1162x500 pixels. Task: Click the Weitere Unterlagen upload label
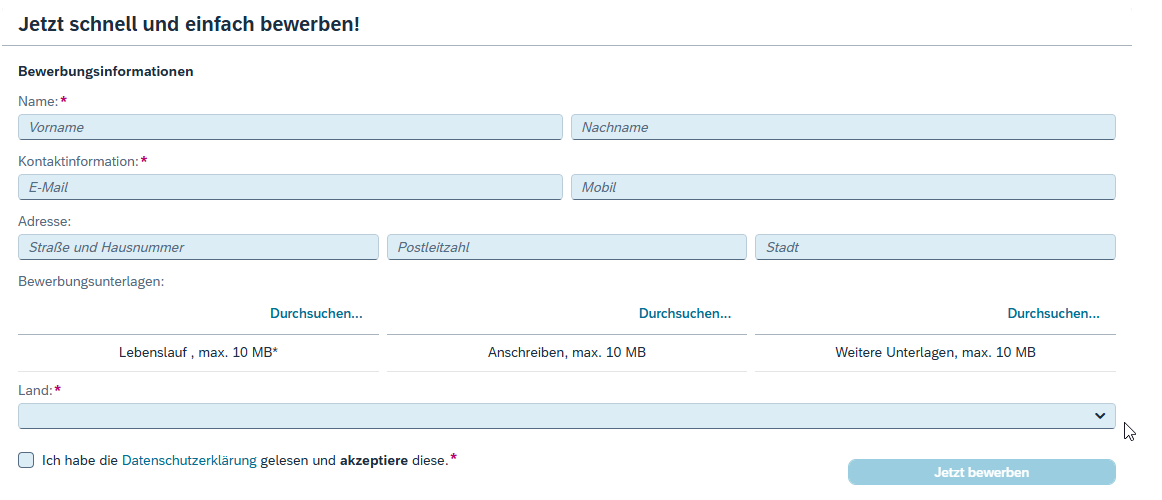[x=935, y=353]
